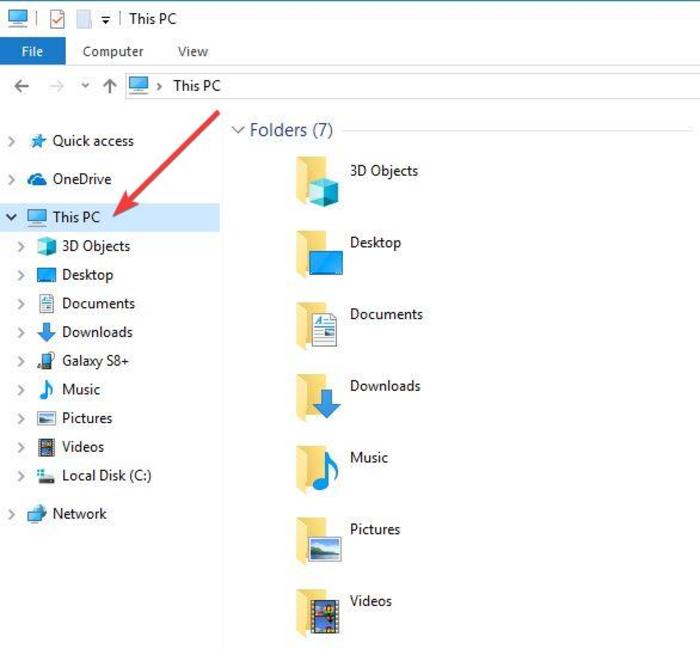Select the Downloads folder icon in main pane
Screen dimensions: 700x649
[x=318, y=398]
